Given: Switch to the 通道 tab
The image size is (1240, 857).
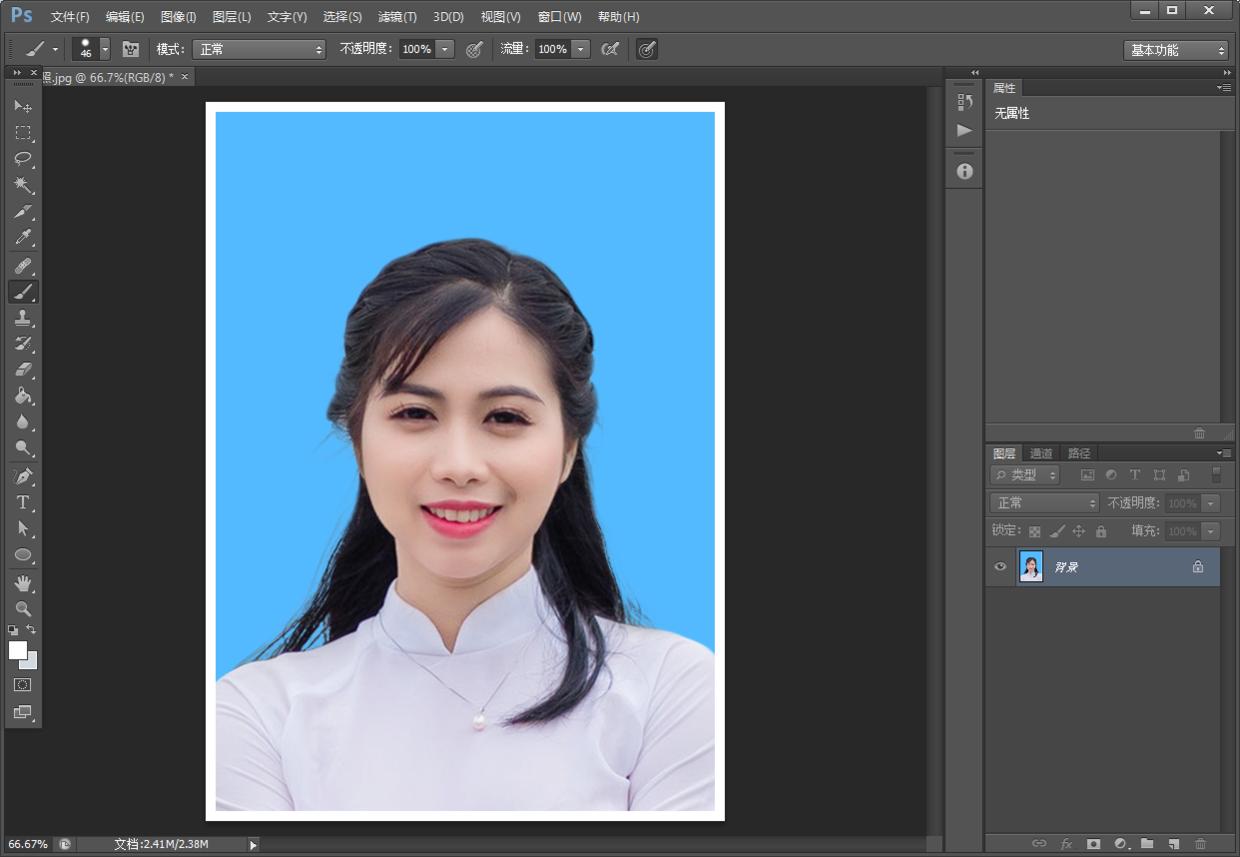Looking at the screenshot, I should click(x=1041, y=453).
